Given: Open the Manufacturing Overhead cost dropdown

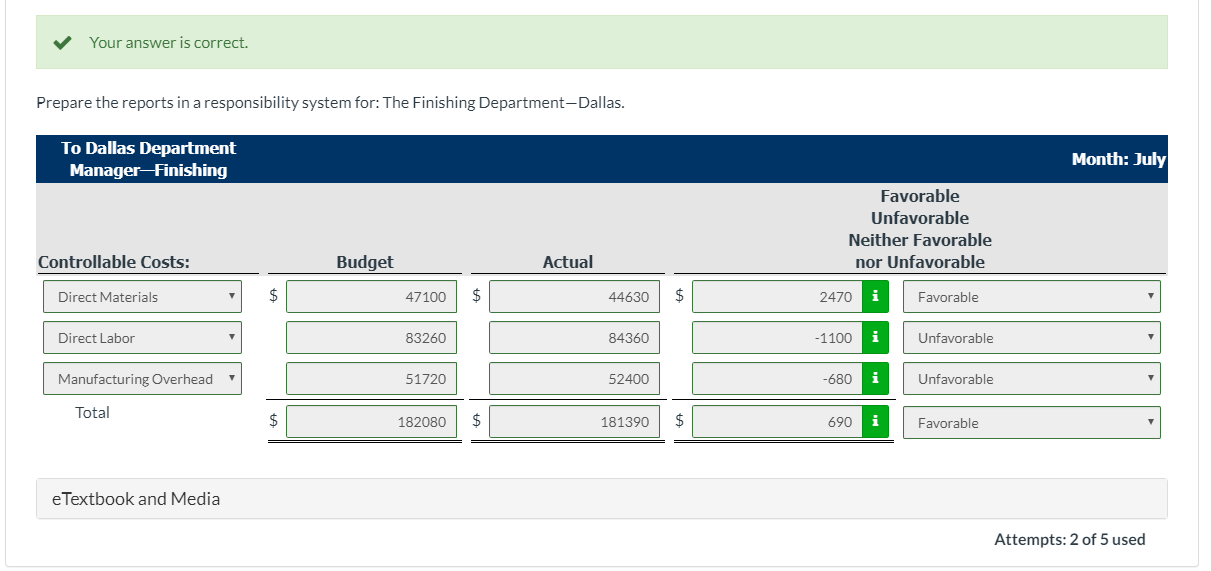Looking at the screenshot, I should point(142,379).
